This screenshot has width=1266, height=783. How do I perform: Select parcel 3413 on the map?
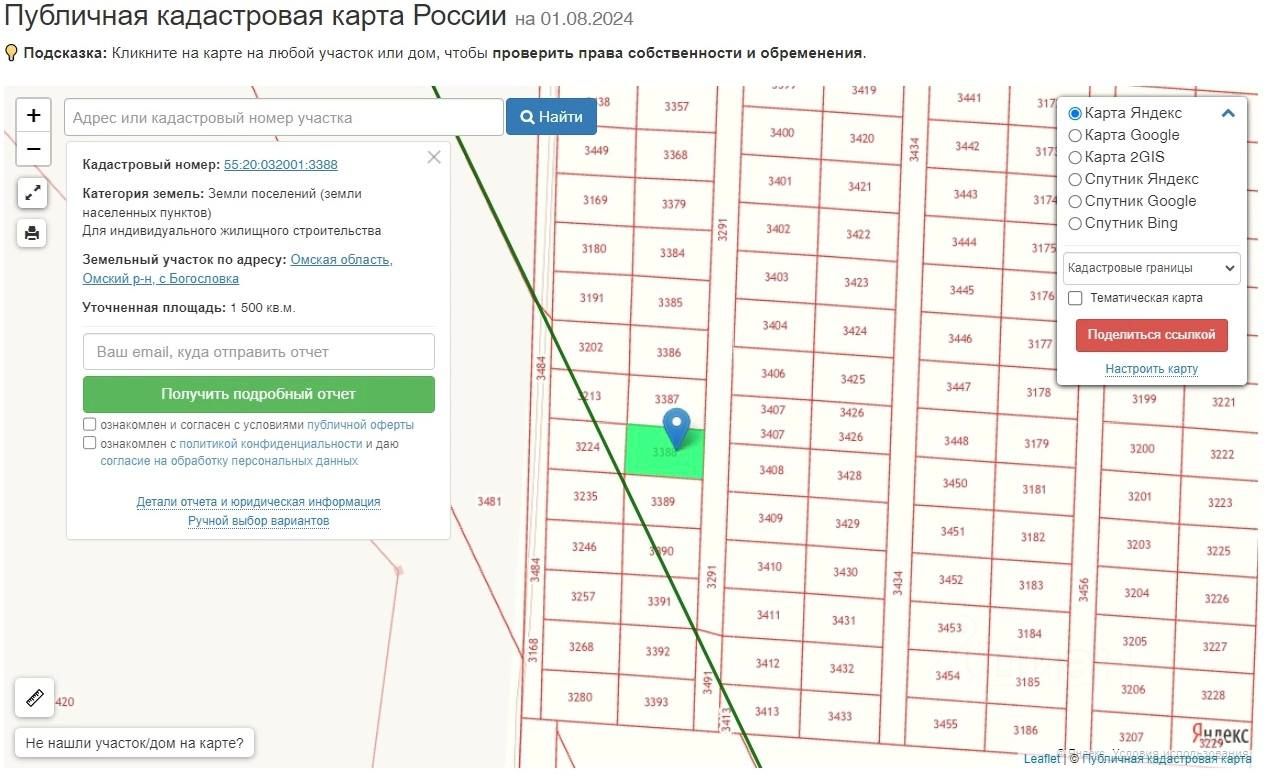[x=766, y=711]
